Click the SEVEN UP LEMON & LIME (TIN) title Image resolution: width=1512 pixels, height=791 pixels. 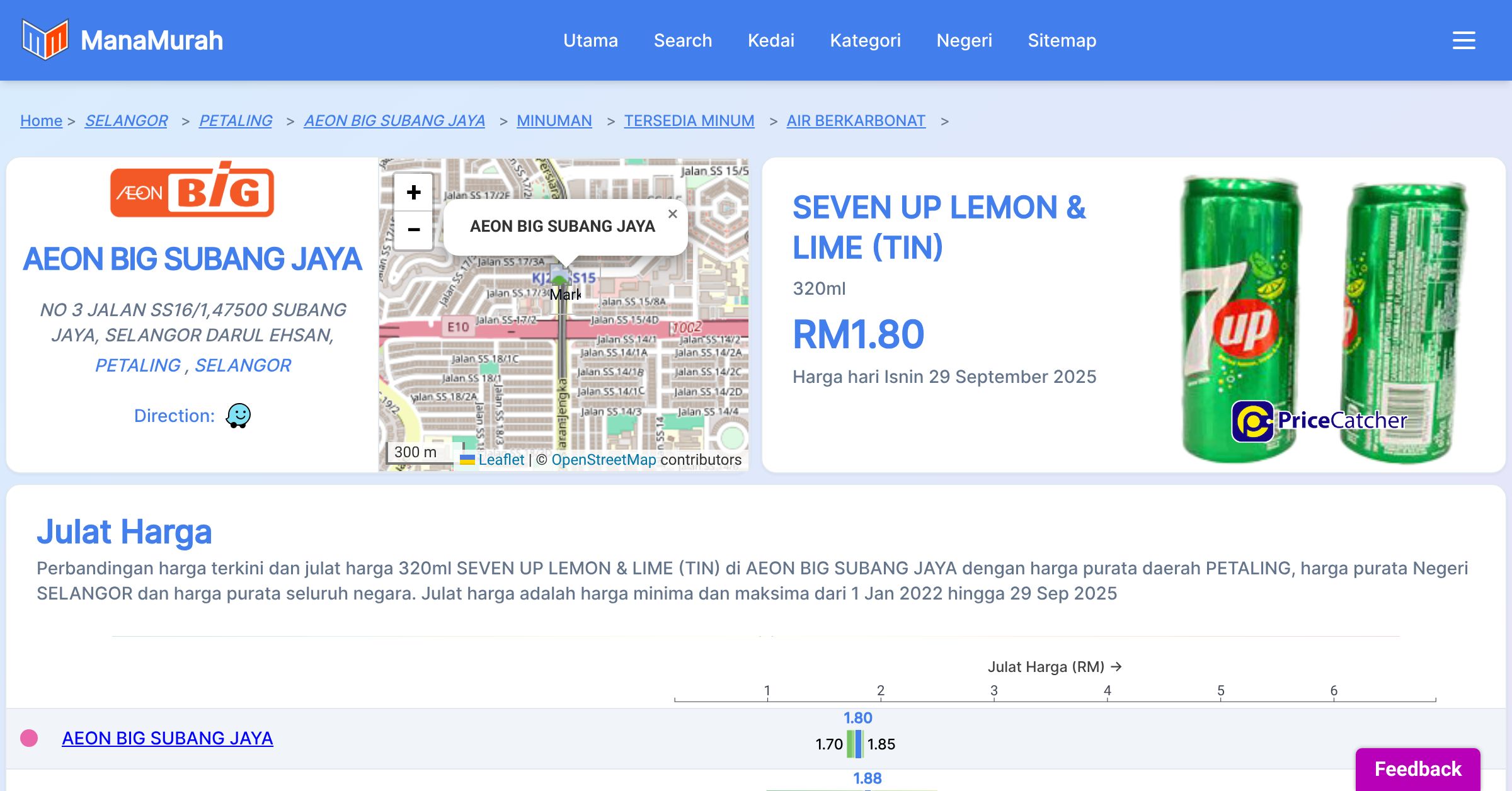[x=939, y=227]
